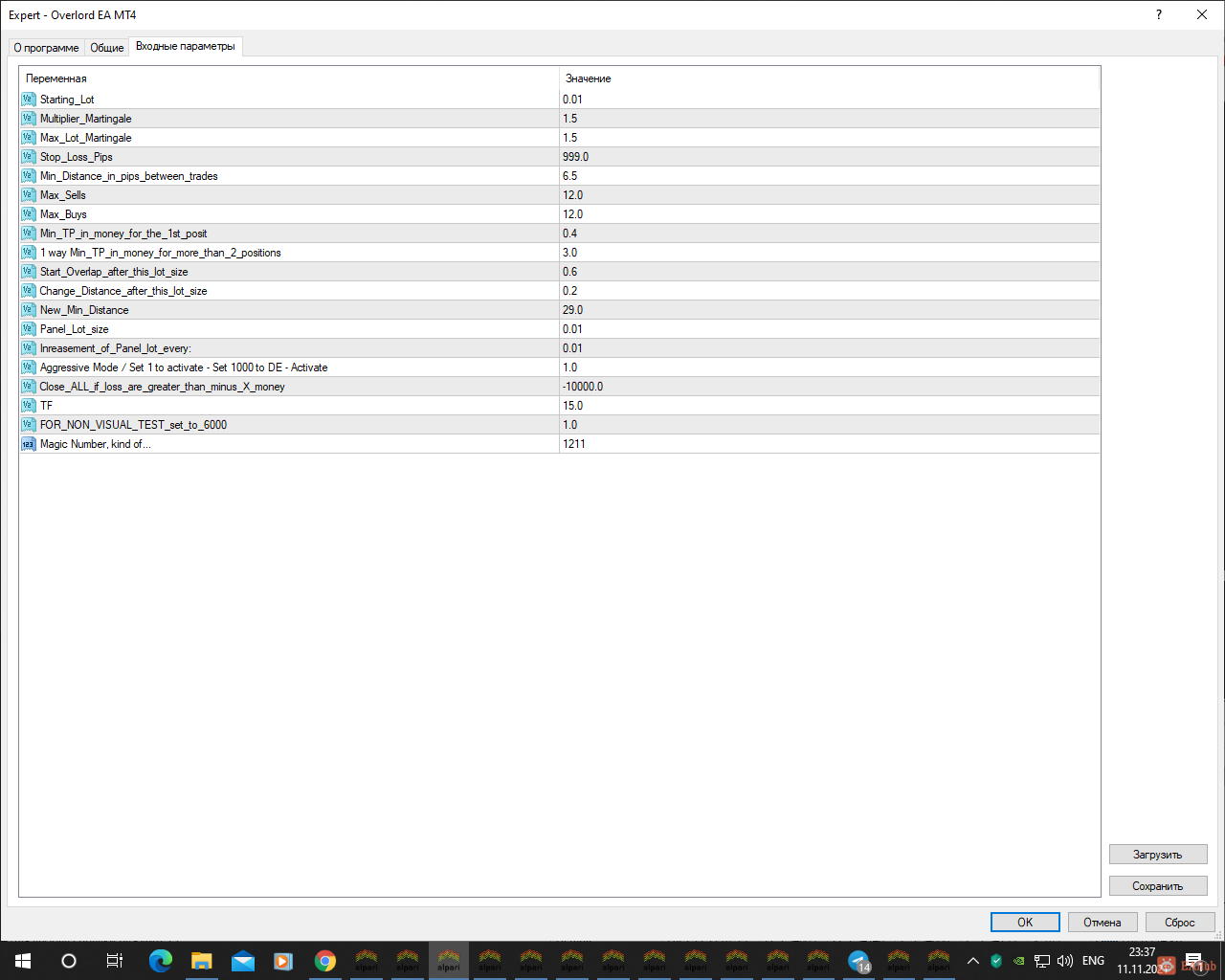Click the Min_TP_in_money_for_the_1st_posit icon

[29, 234]
